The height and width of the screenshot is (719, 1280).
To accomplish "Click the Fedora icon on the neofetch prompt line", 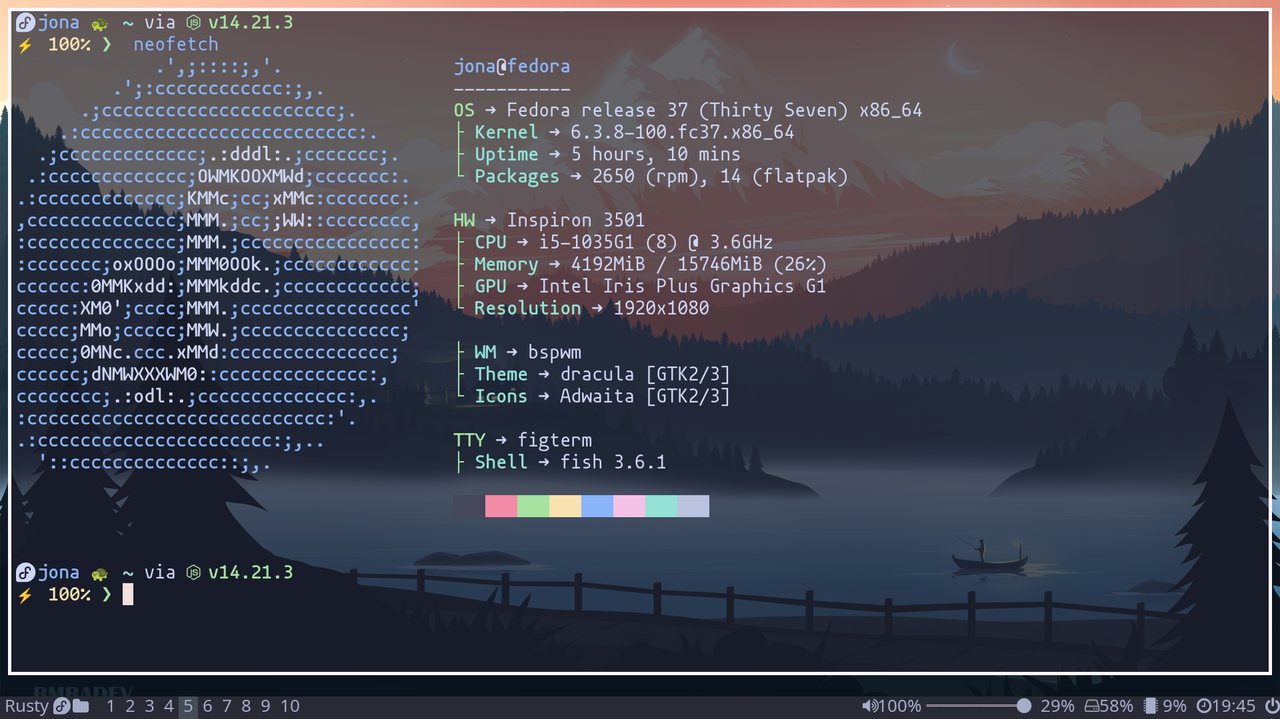I will 25,22.
